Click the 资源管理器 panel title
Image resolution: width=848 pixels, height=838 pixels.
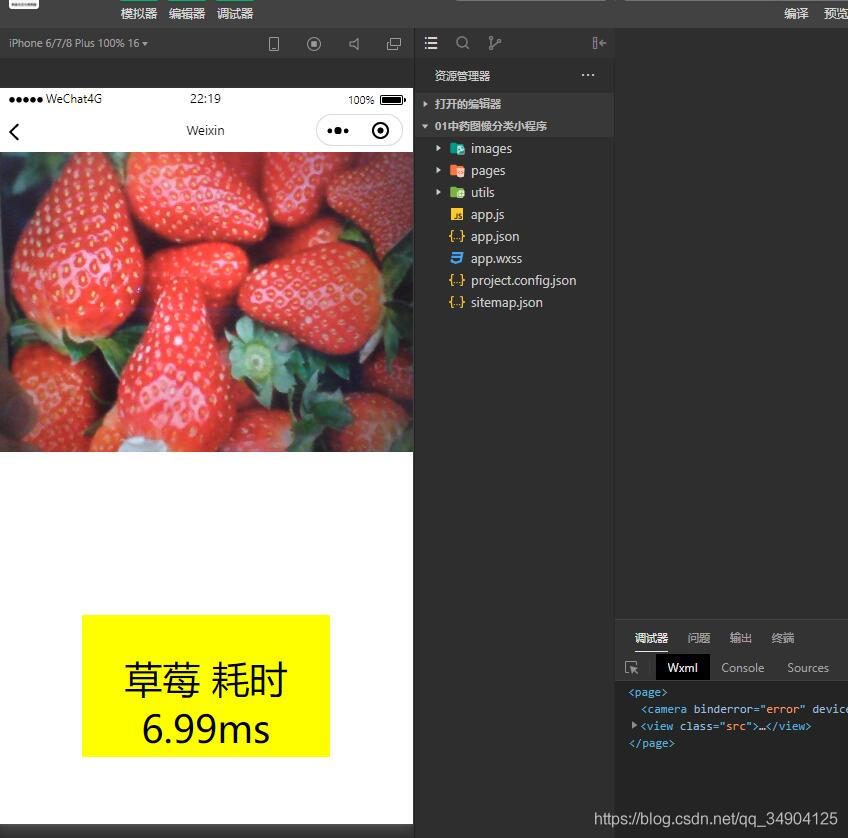[x=462, y=76]
